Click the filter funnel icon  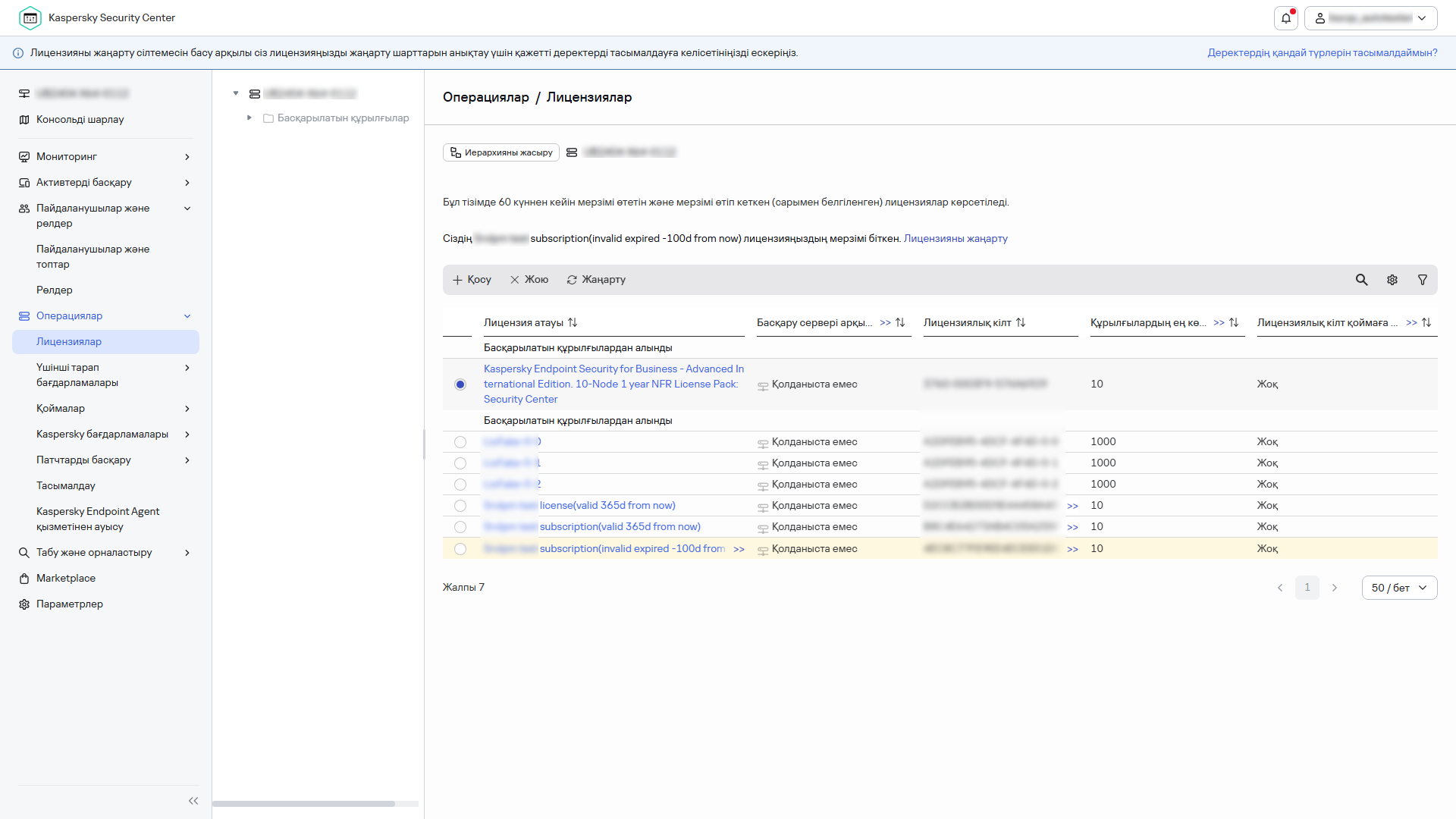coord(1423,280)
